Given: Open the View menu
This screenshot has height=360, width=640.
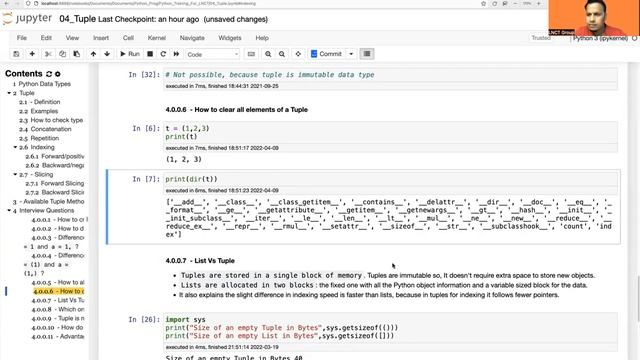Looking at the screenshot, I should pyautogui.click(x=72, y=38).
